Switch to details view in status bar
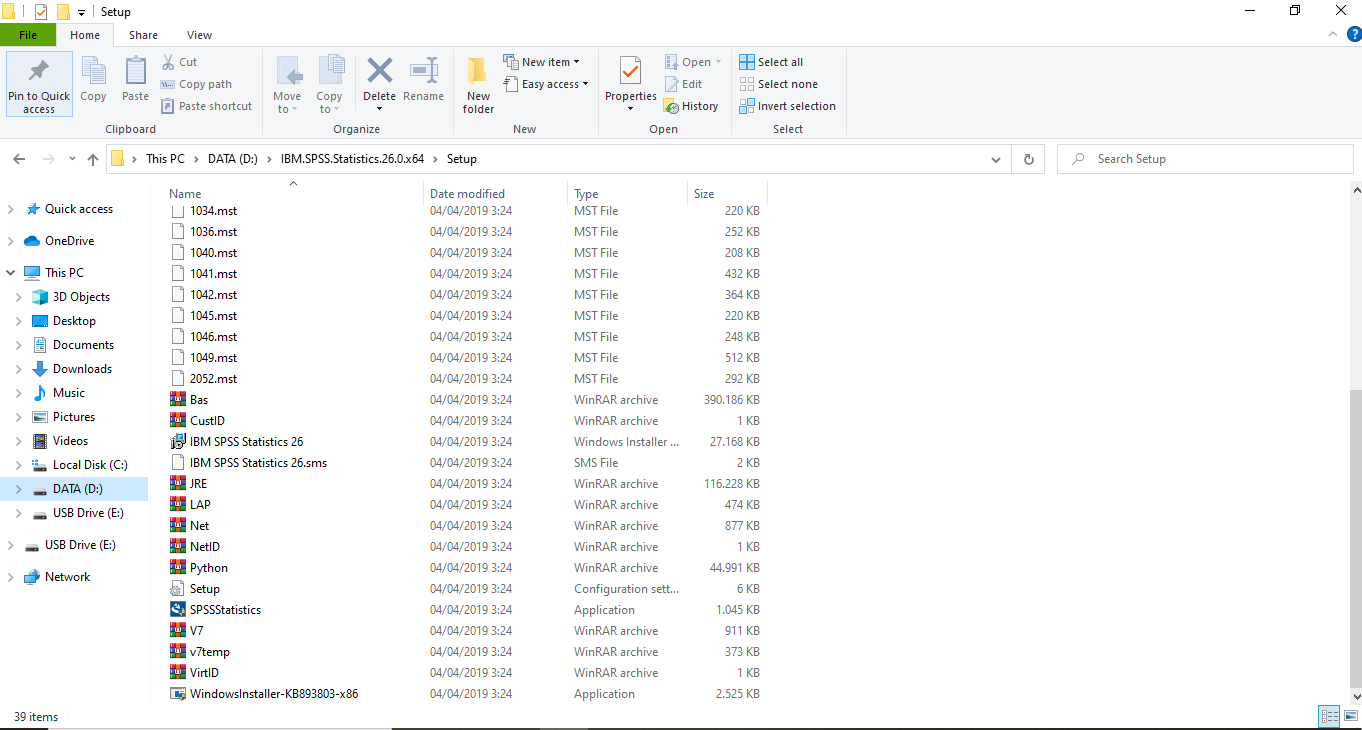The width and height of the screenshot is (1362, 730). (1329, 716)
